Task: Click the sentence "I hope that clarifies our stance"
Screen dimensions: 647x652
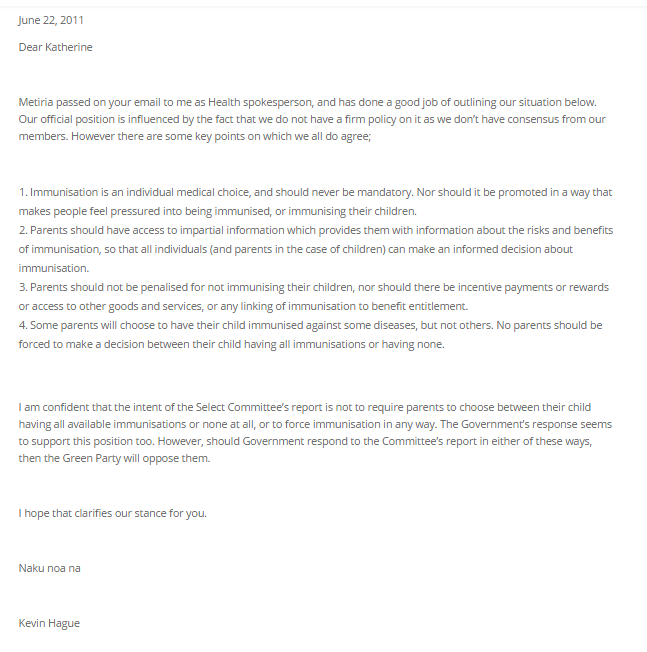Action: [x=112, y=513]
